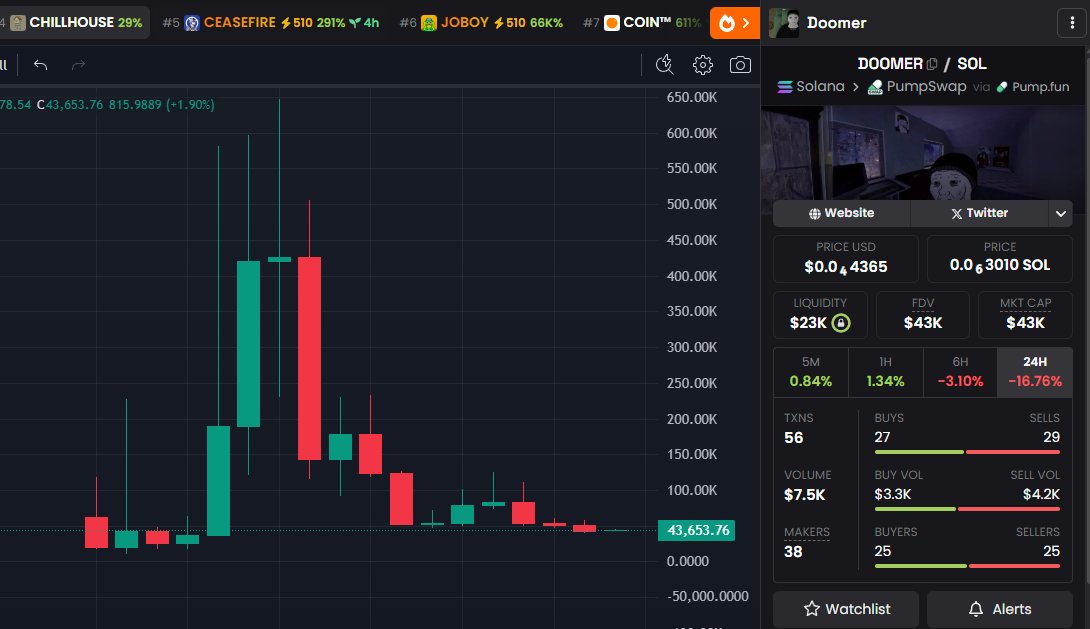This screenshot has width=1090, height=629.
Task: Take a chart snapshot with camera icon
Action: (740, 65)
